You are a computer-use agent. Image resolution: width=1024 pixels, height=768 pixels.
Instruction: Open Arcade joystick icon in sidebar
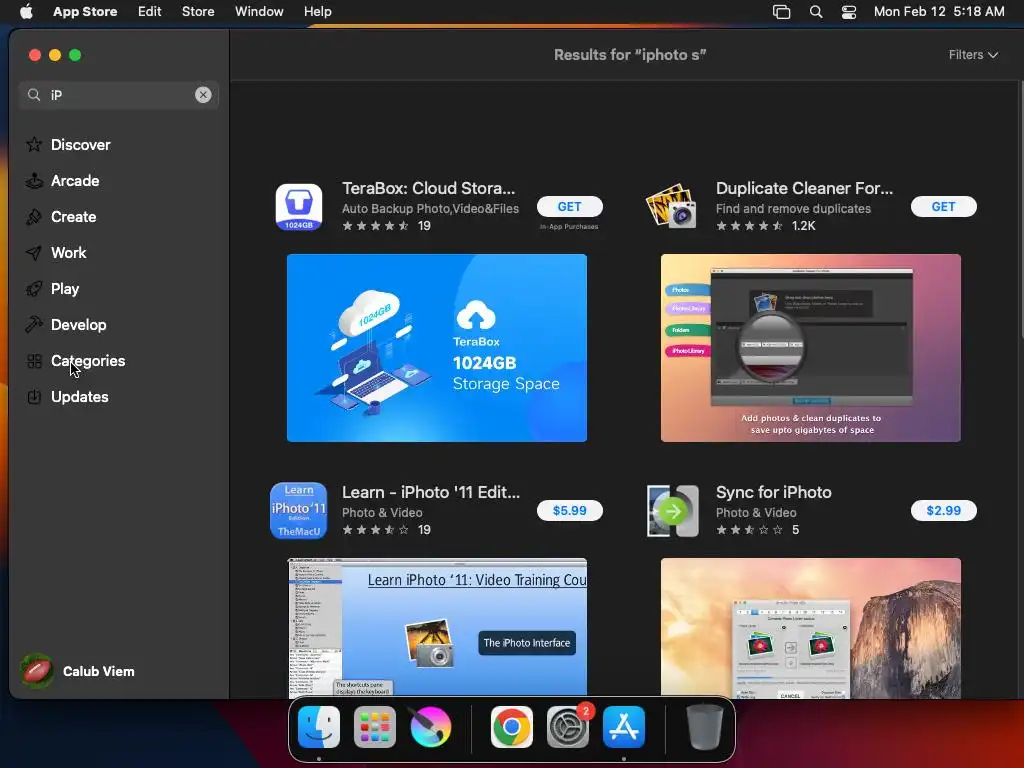pyautogui.click(x=34, y=180)
